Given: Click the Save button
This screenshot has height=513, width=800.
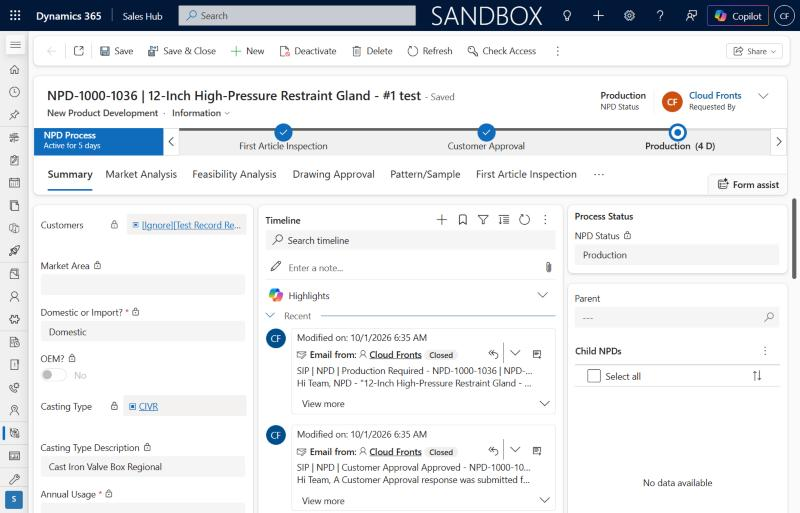Looking at the screenshot, I should pos(116,51).
